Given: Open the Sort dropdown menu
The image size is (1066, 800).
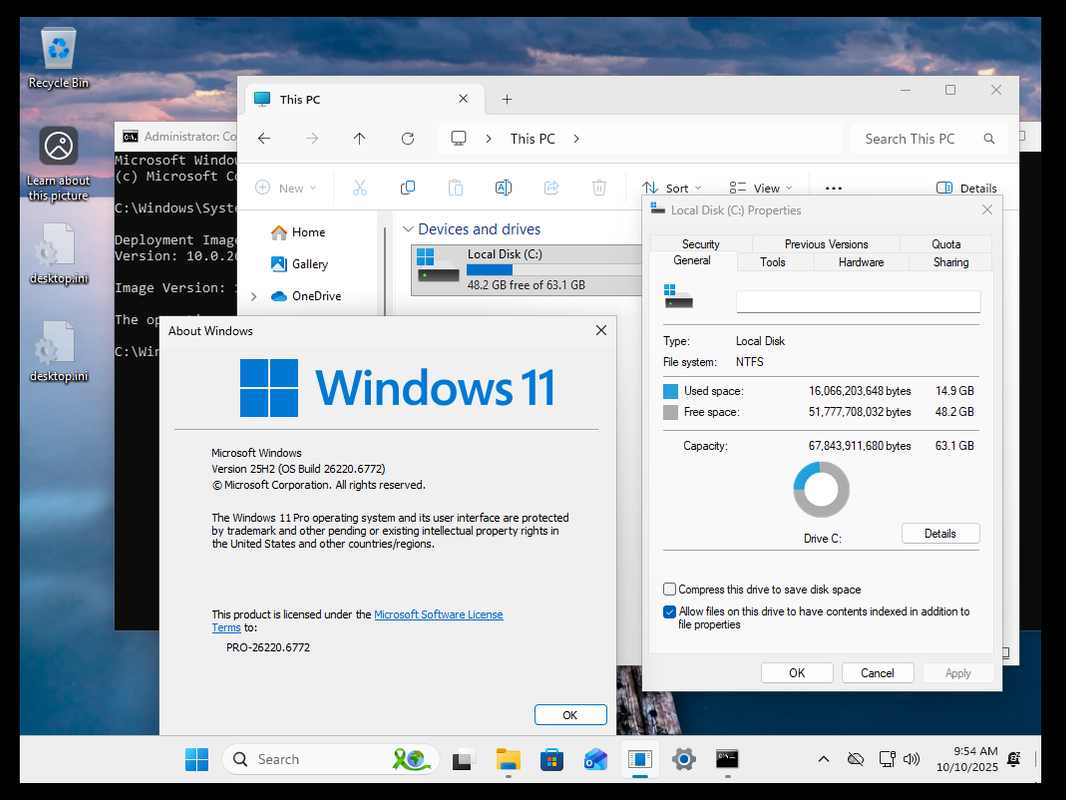Looking at the screenshot, I should 672,188.
